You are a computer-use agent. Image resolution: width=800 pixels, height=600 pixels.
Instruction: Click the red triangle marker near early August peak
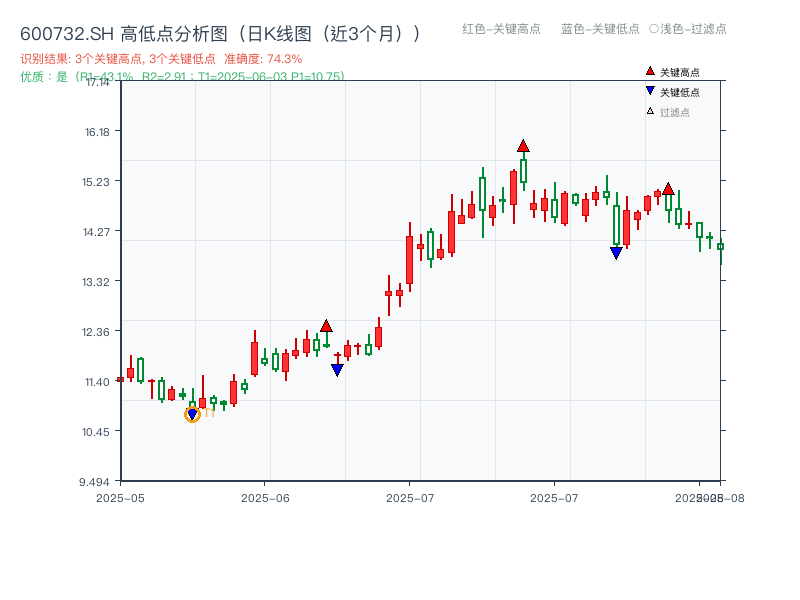pyautogui.click(x=668, y=186)
